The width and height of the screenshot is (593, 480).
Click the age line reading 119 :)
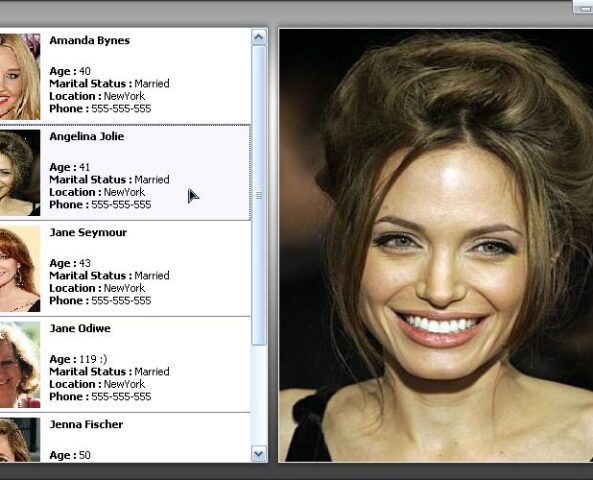coord(78,359)
